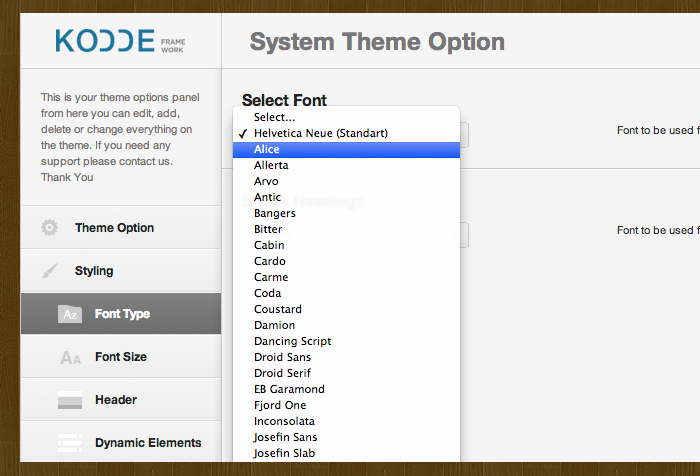Click the Header layout icon

(x=70, y=400)
